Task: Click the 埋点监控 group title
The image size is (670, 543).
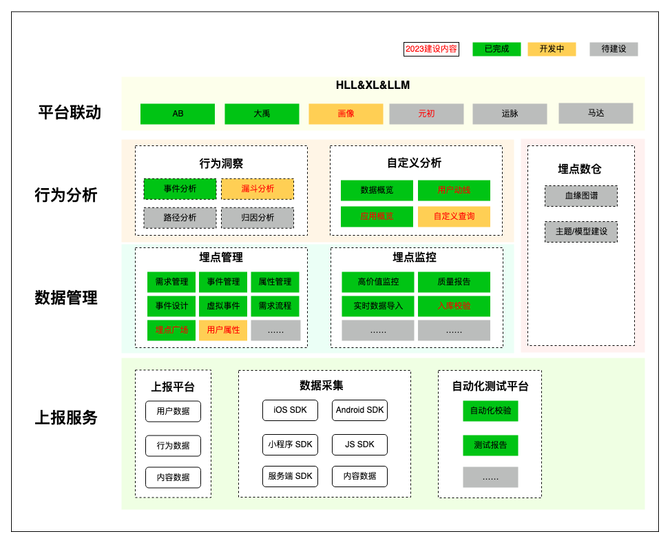Action: coord(414,257)
